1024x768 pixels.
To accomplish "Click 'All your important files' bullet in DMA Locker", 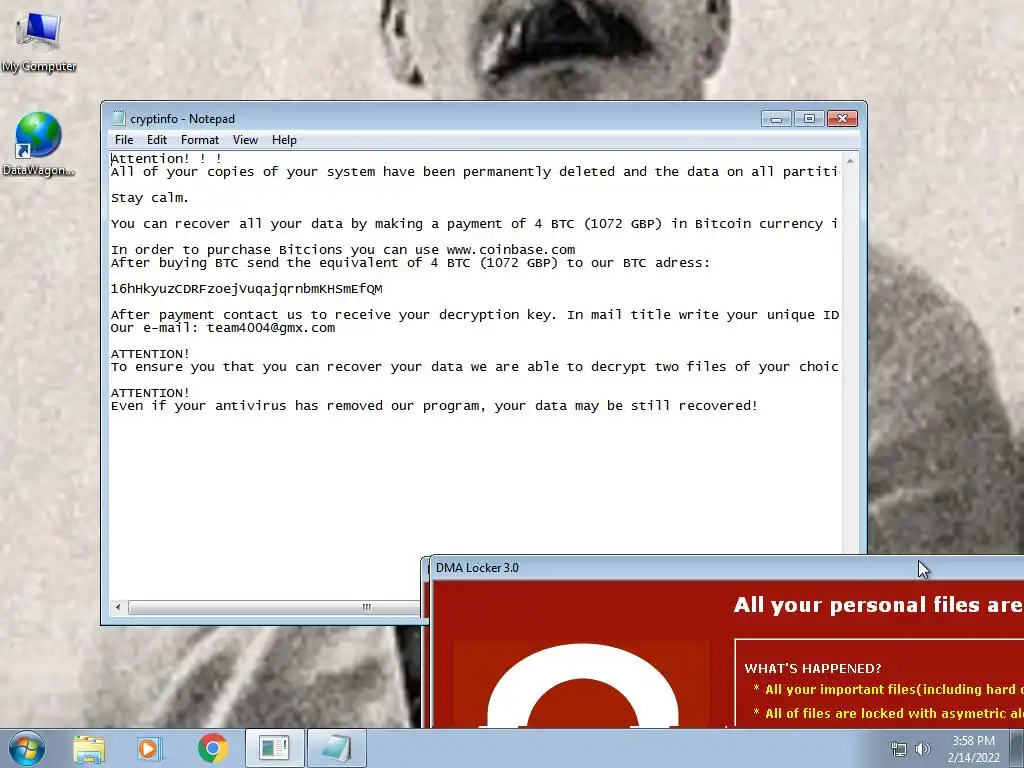I will point(888,690).
